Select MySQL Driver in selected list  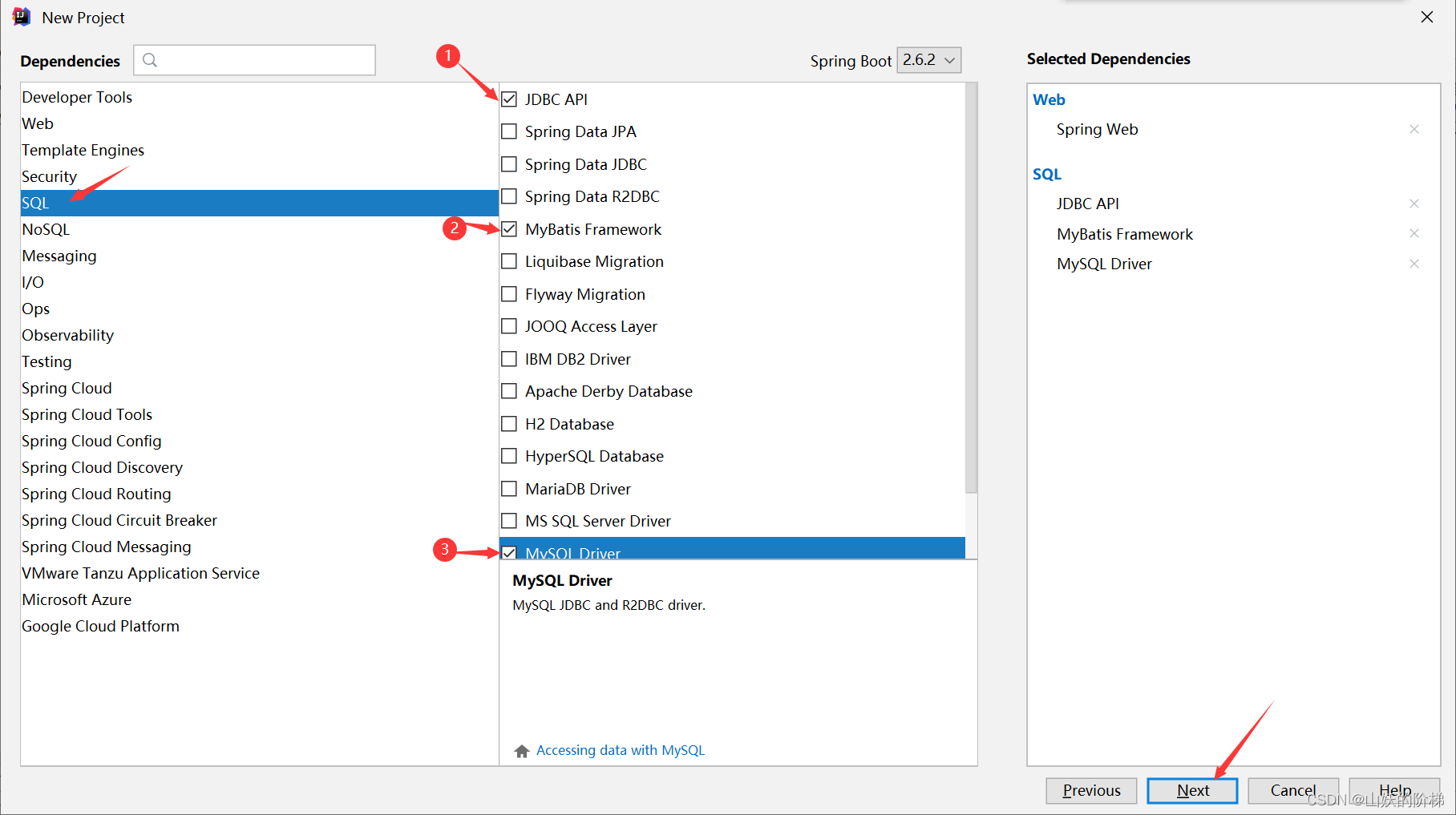point(1104,264)
